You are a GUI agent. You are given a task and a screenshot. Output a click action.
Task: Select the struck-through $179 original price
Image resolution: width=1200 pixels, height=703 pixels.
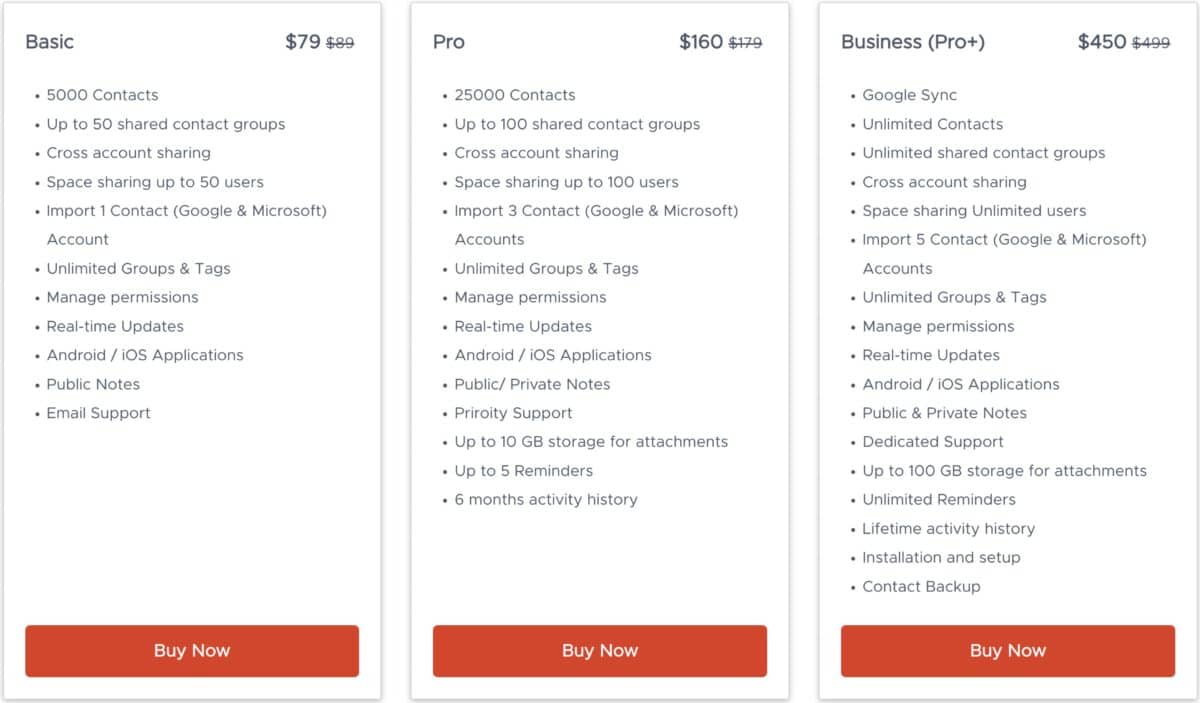pos(745,43)
